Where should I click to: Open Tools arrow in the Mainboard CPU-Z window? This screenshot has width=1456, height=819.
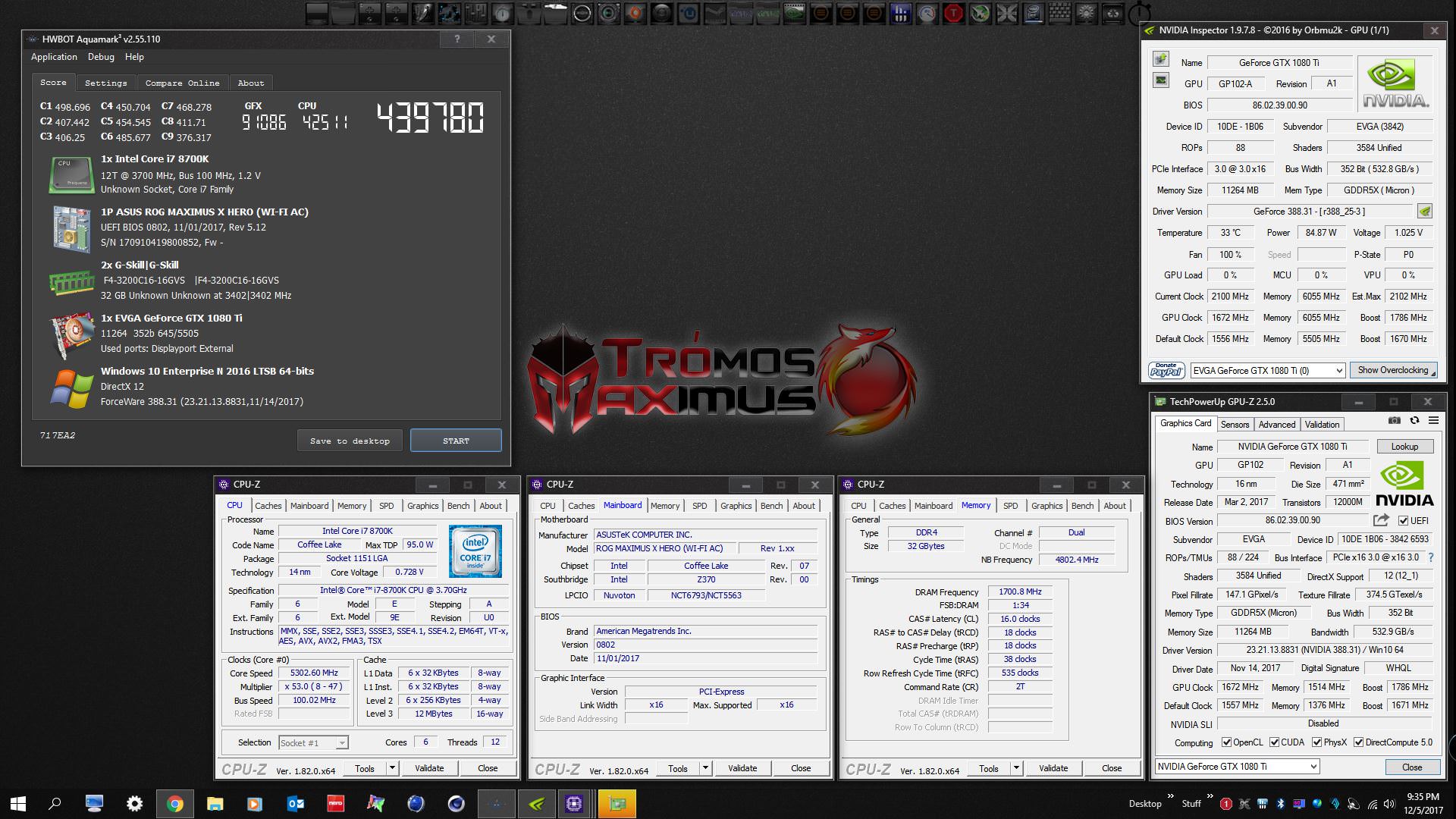pyautogui.click(x=705, y=768)
